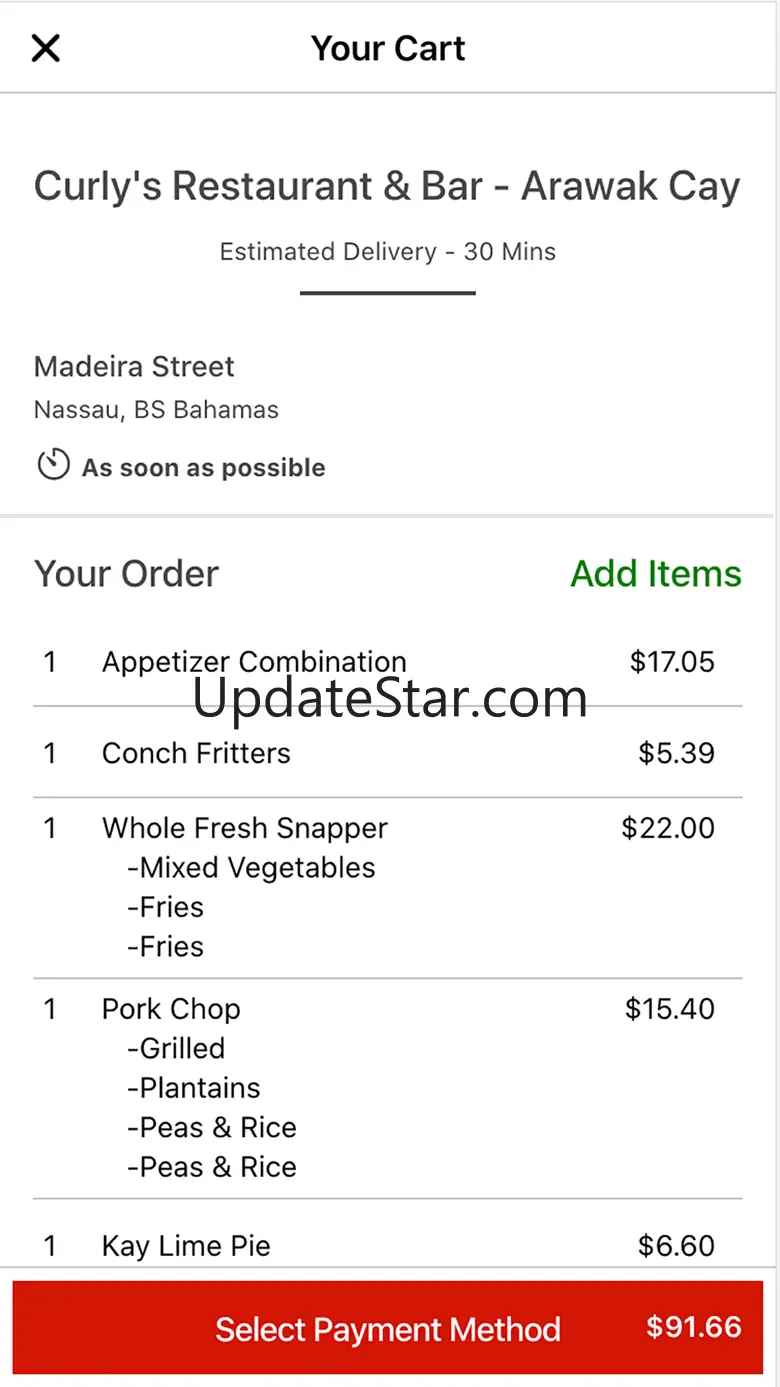Click the "As soon as possible" delivery time

204,468
